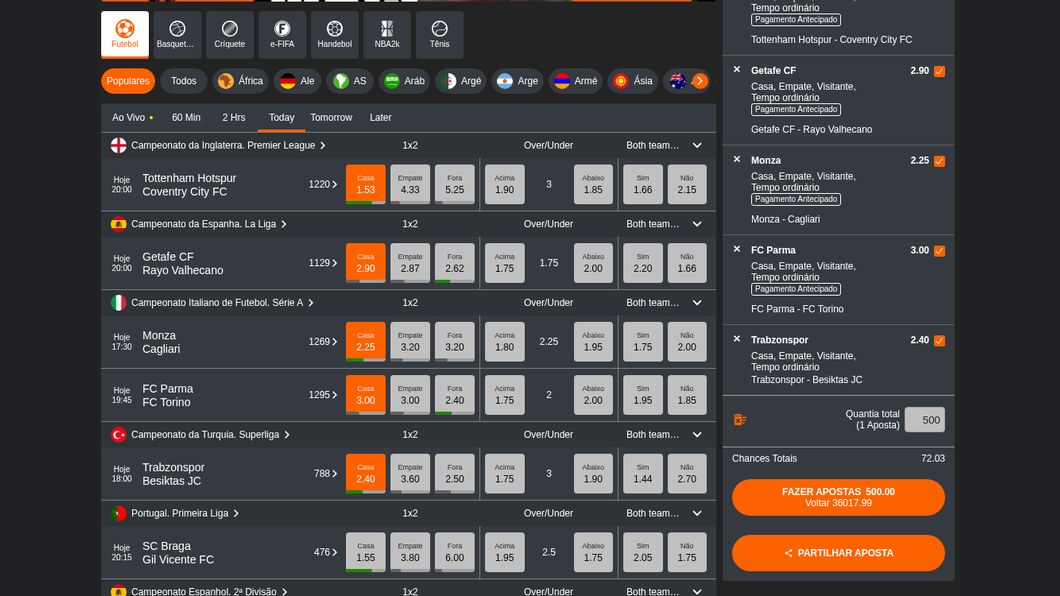The width and height of the screenshot is (1060, 596).
Task: Pick Tottenham Empate 4.33 odds
Action: pos(410,184)
